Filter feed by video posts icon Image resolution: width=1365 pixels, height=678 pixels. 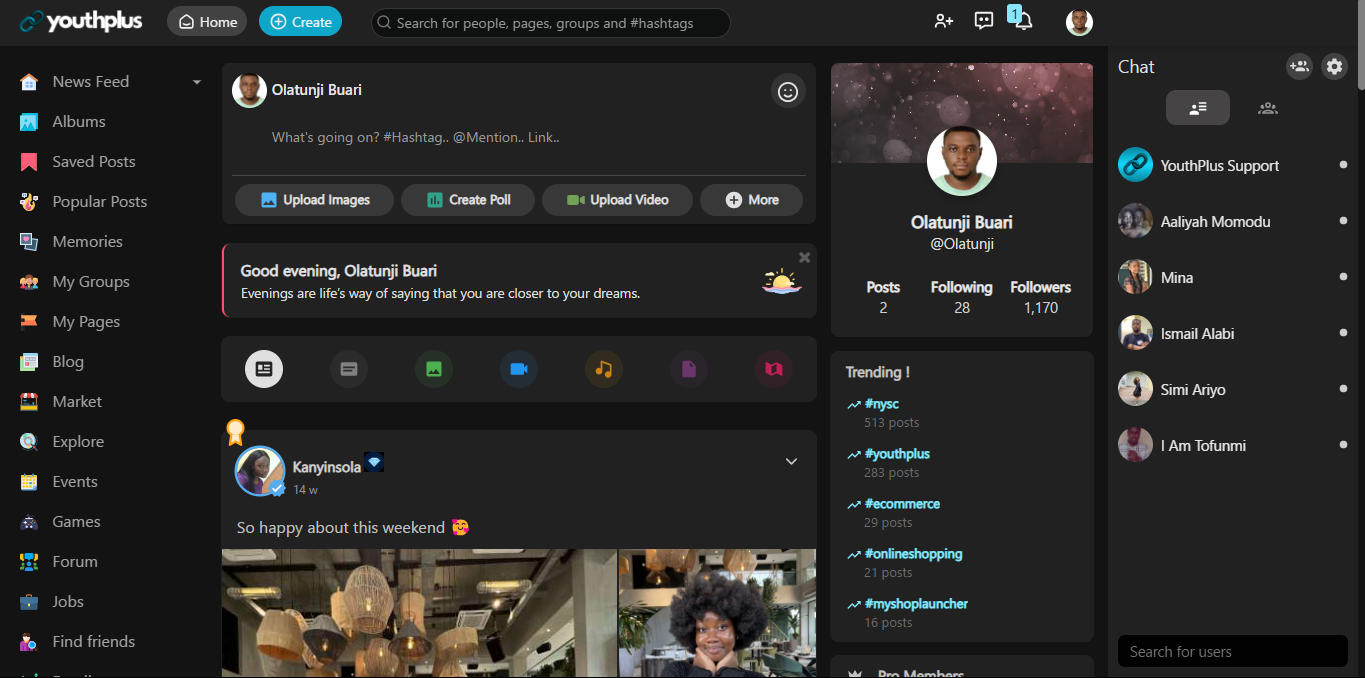518,369
